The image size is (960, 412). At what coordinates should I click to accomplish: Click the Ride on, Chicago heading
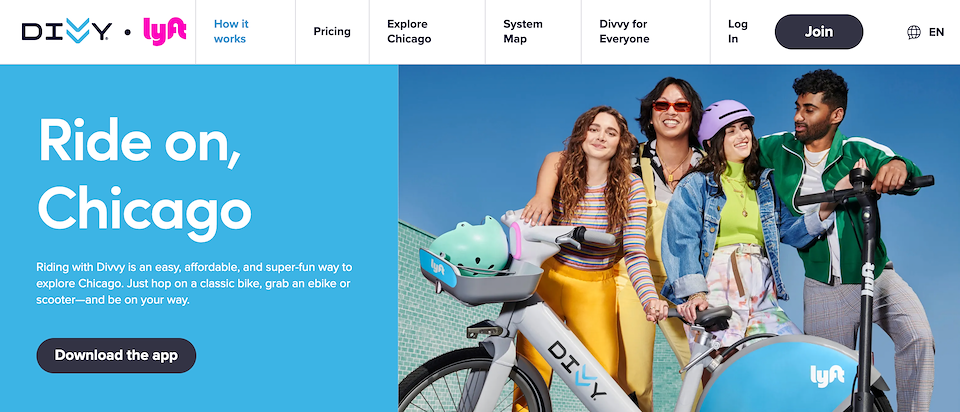point(144,173)
